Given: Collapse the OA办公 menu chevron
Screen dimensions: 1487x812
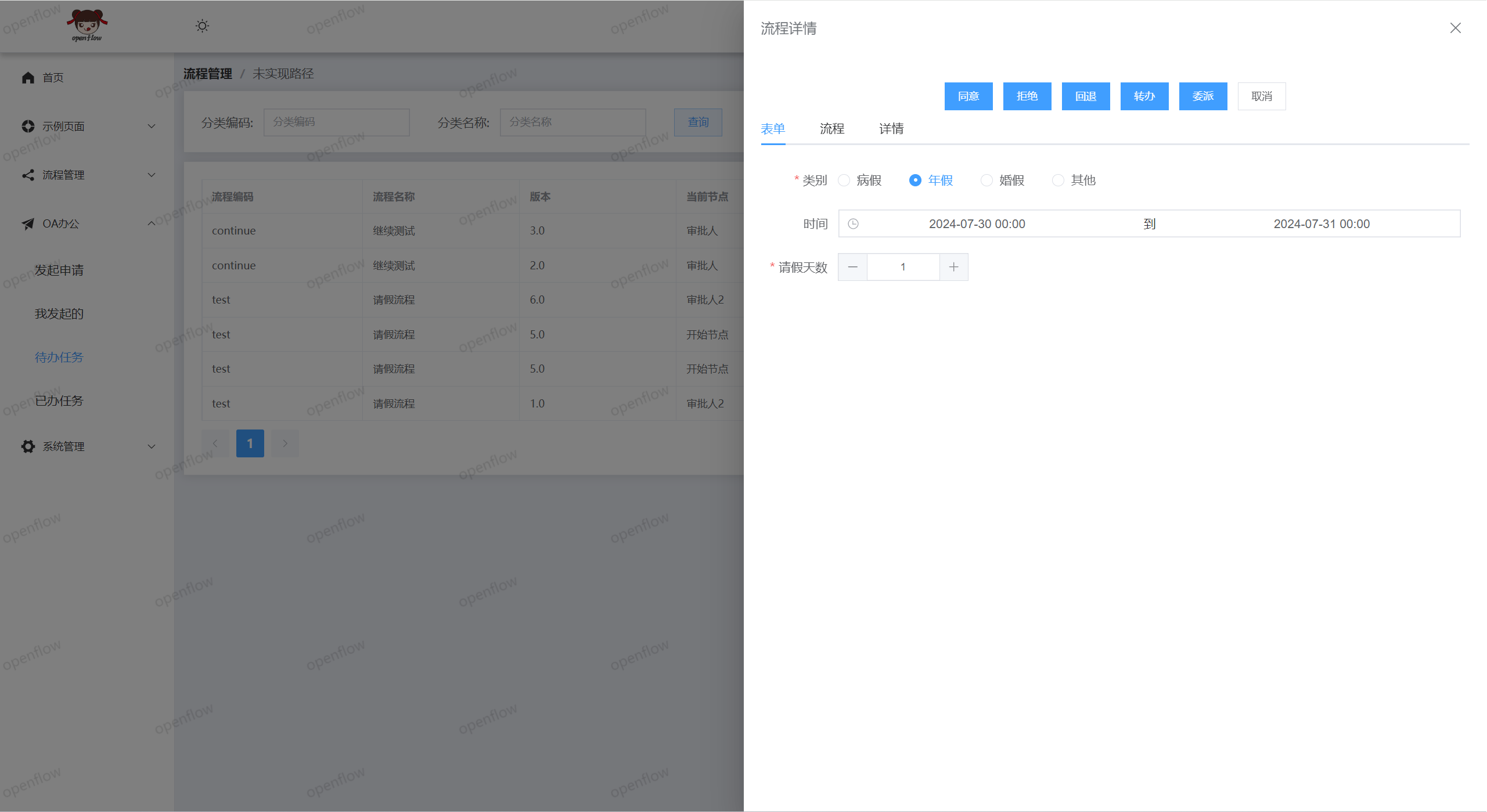Looking at the screenshot, I should 152,223.
